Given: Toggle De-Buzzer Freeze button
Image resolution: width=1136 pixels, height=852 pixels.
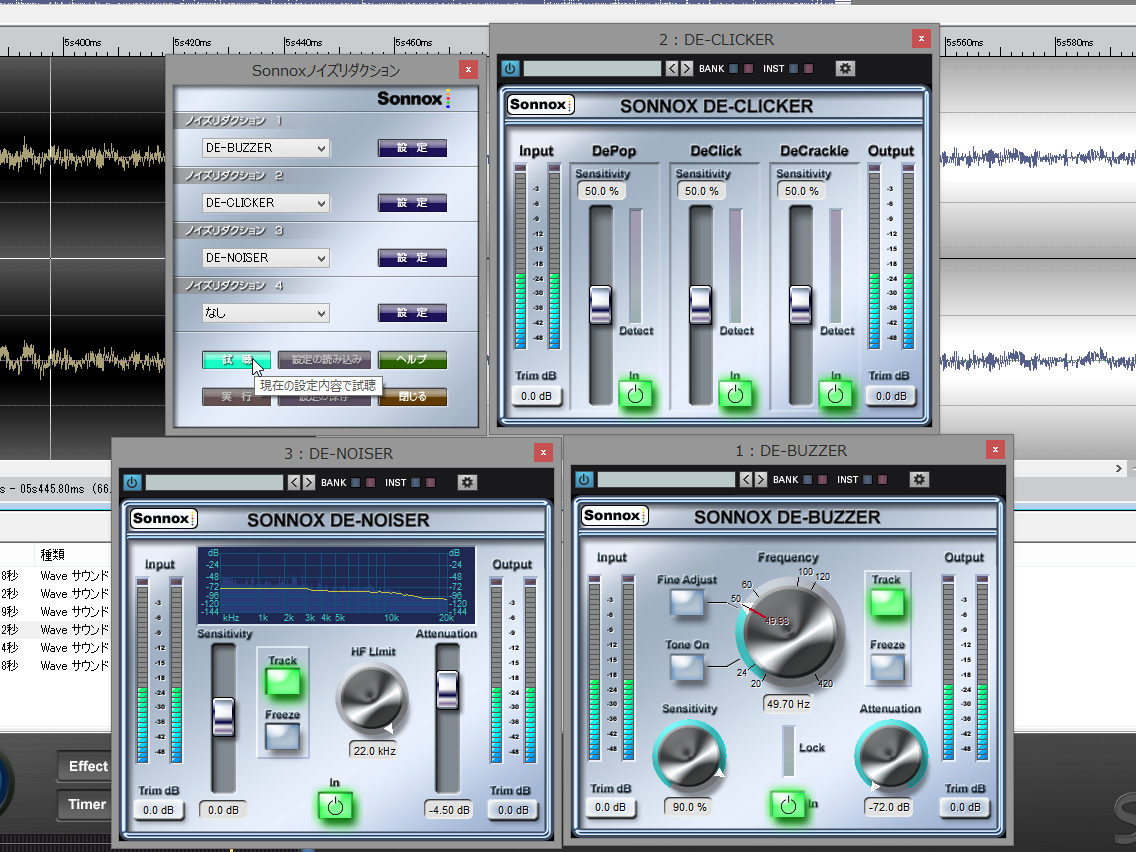Looking at the screenshot, I should pos(887,667).
